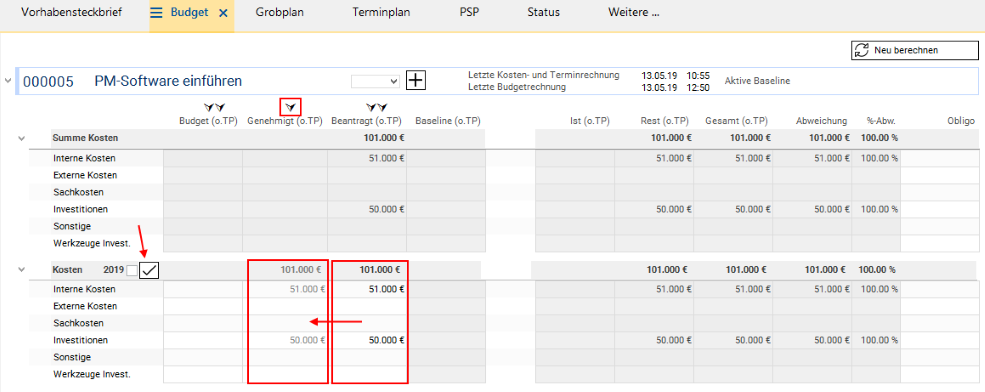
Task: Click the Baseline (o.TP) column header
Action: 447,121
